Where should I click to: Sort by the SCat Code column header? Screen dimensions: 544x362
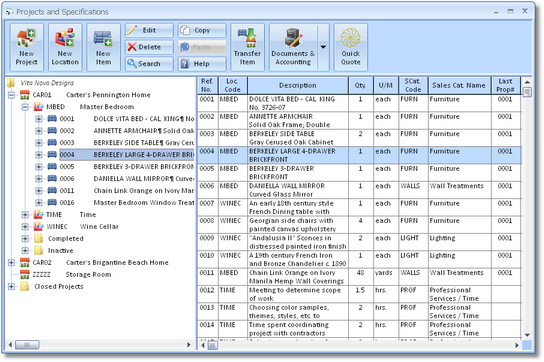click(x=413, y=85)
